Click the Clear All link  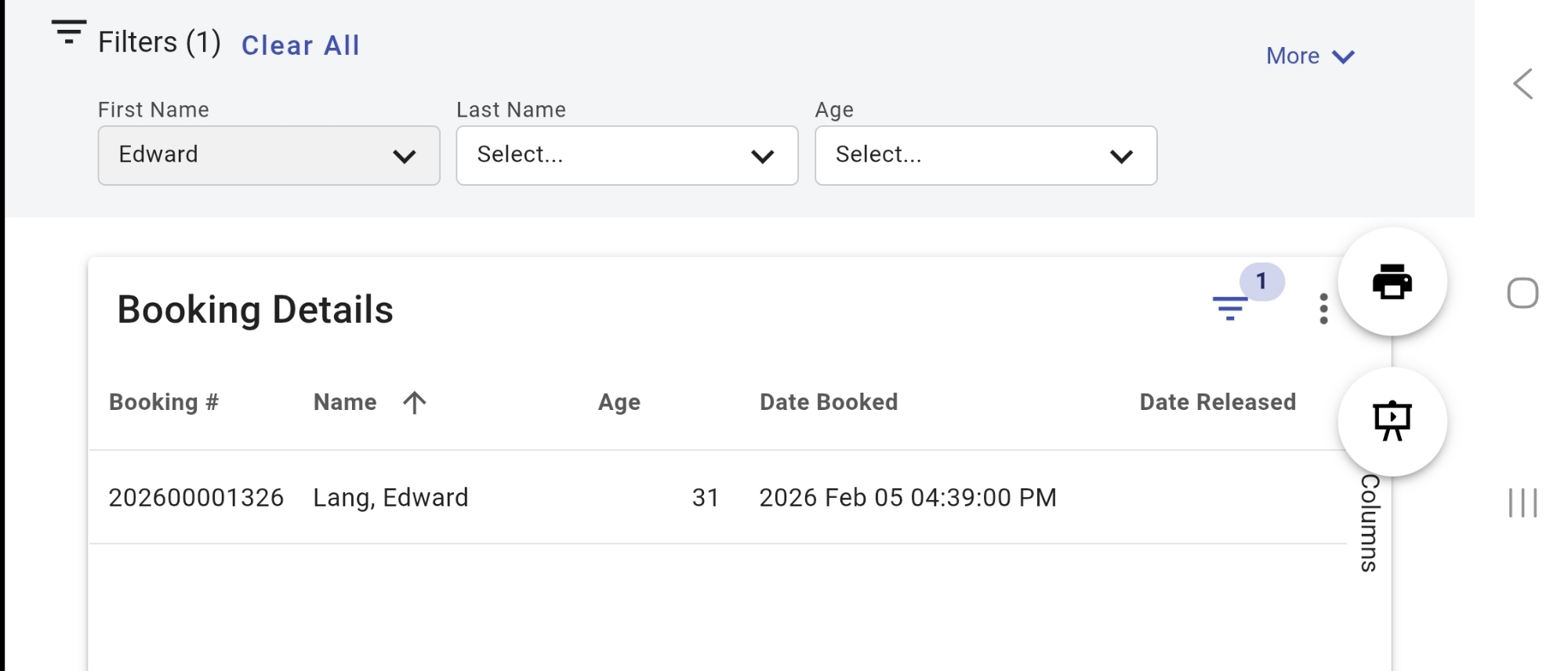coord(300,45)
